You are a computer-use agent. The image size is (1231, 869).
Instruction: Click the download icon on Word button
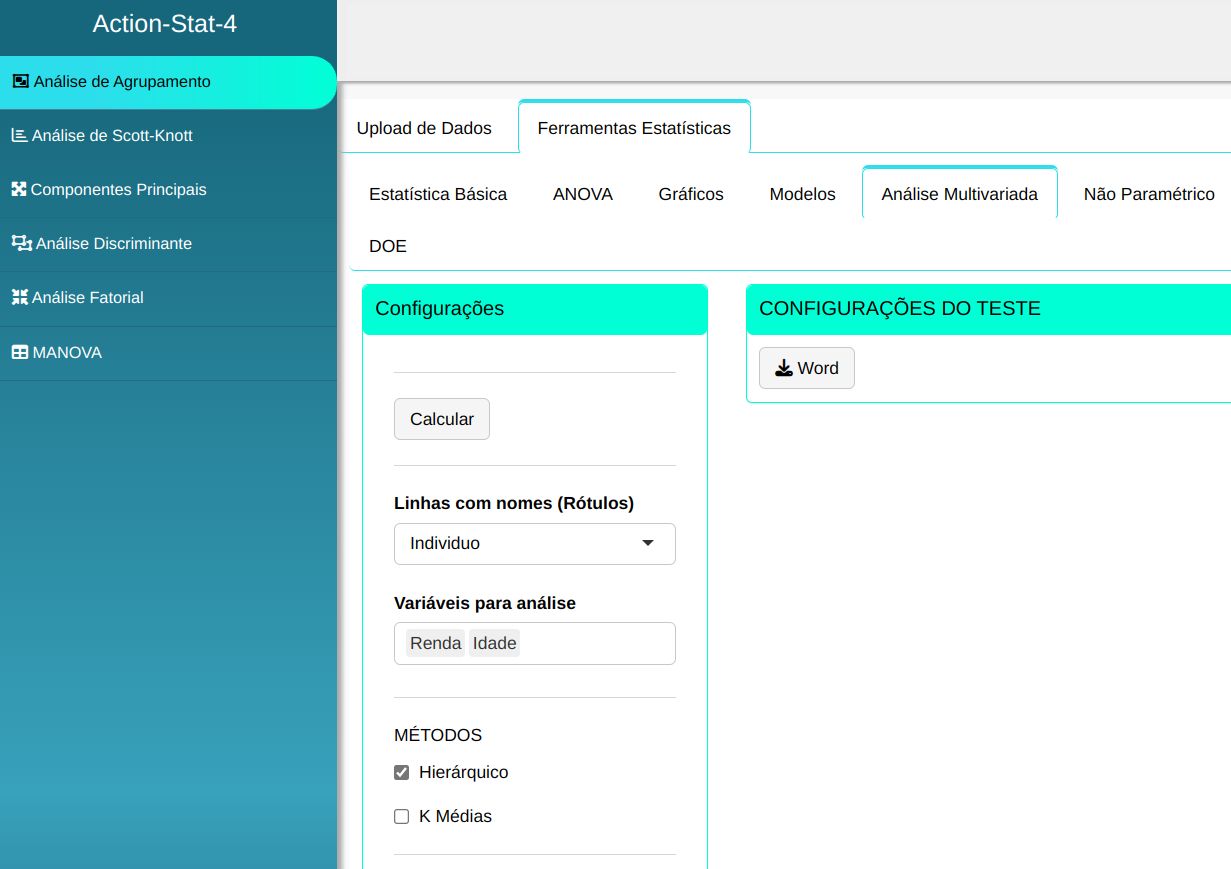click(784, 368)
